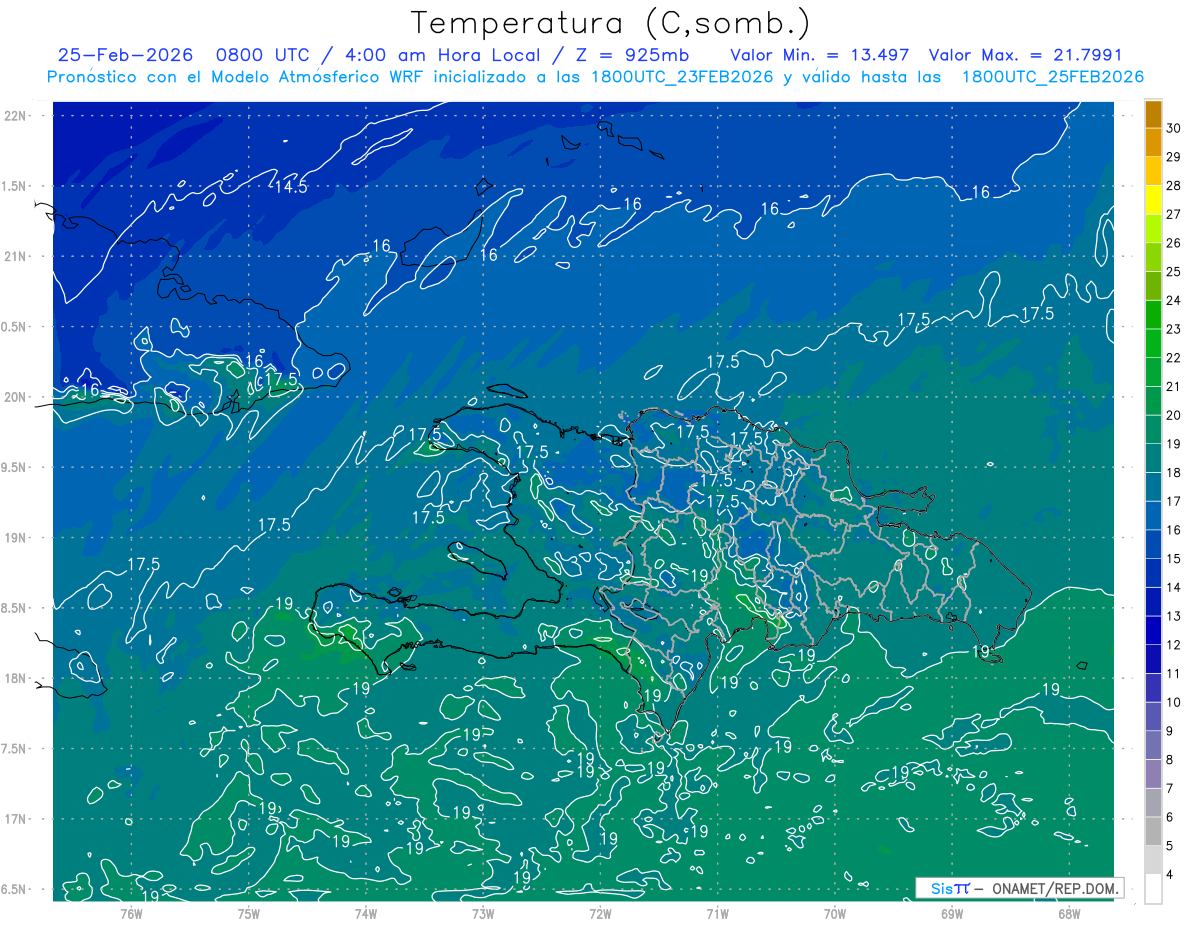Click the '72W' longitude axis label
1200x927 pixels.
(600, 913)
